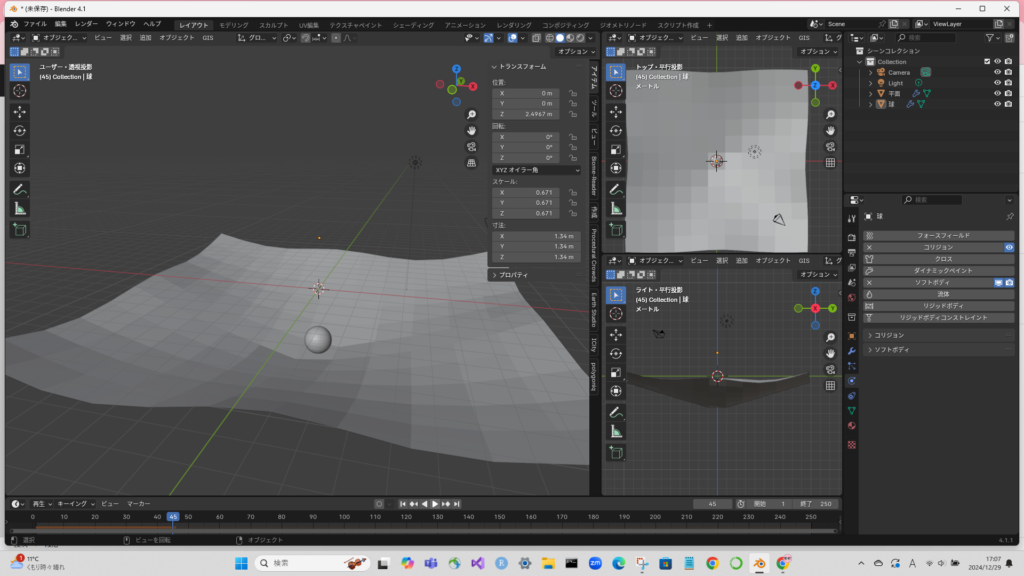Viewport: 1024px width, 576px height.
Task: Click frame 100 on the timeline ruler
Action: coord(344,517)
